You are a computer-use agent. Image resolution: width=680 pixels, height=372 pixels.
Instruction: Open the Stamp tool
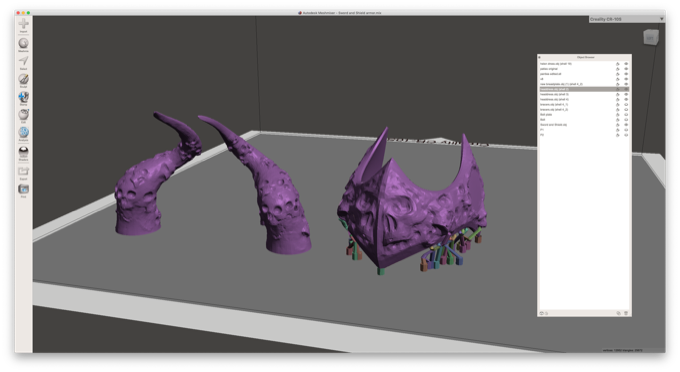point(23,98)
